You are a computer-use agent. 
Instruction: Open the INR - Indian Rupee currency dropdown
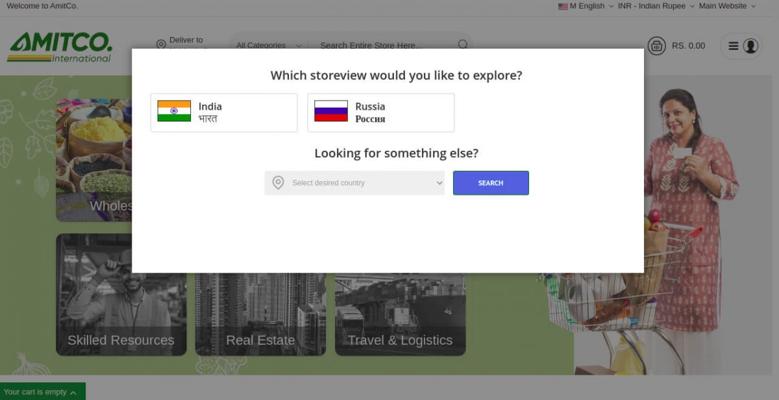pyautogui.click(x=656, y=6)
